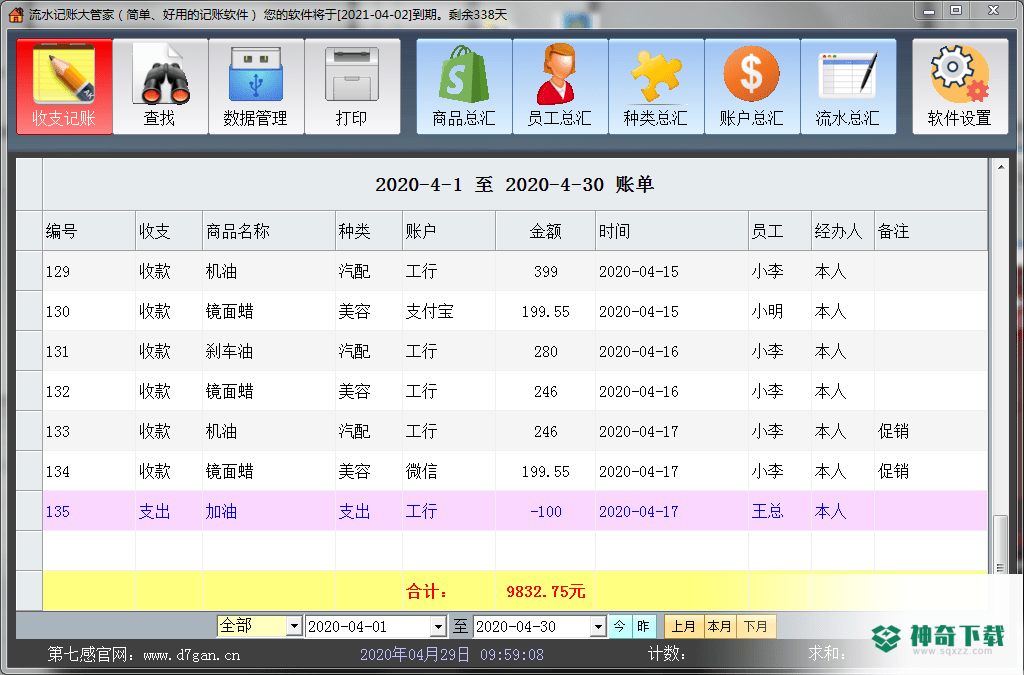Open 账户总汇 dollar coin icon
Viewport: 1024px width, 675px height.
pos(752,86)
